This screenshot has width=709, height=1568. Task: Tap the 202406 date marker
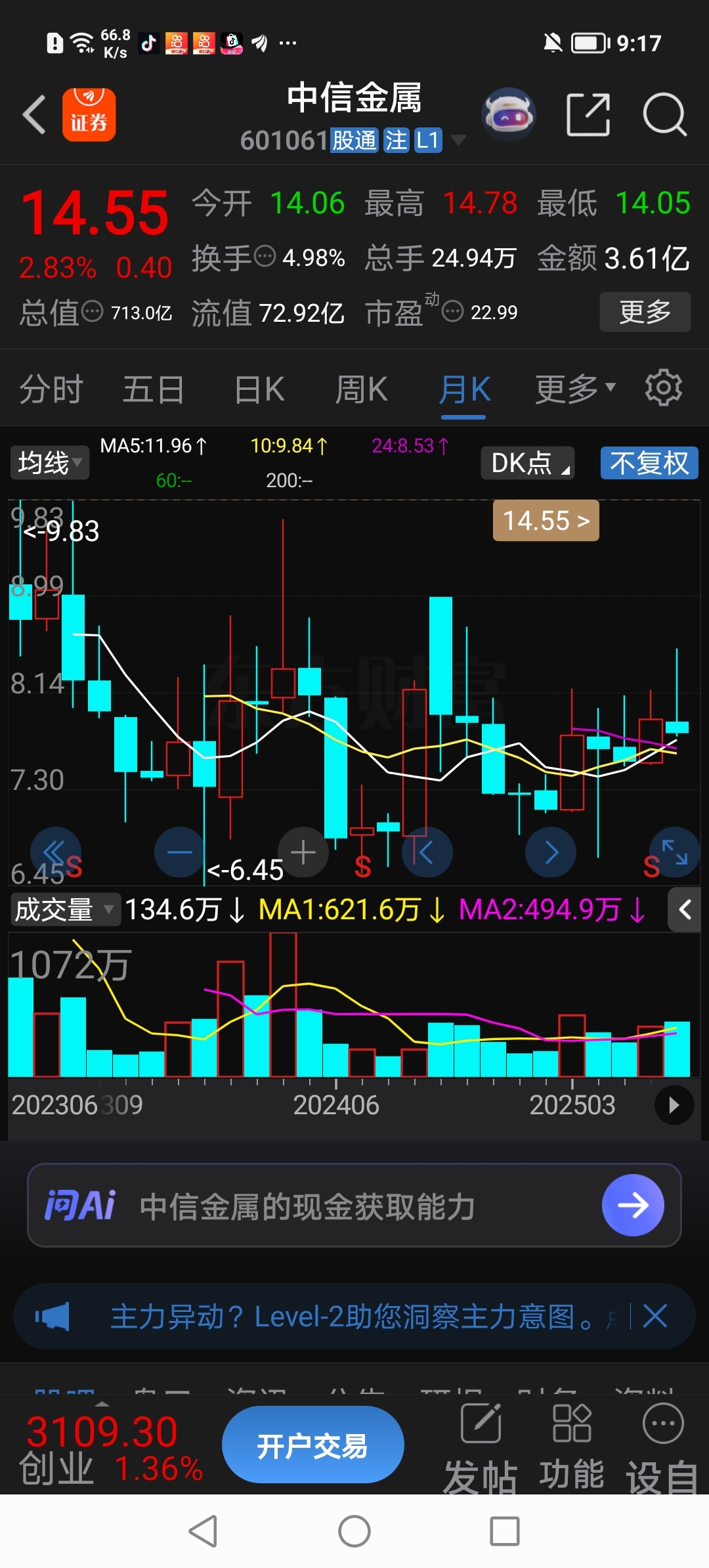tap(336, 1105)
